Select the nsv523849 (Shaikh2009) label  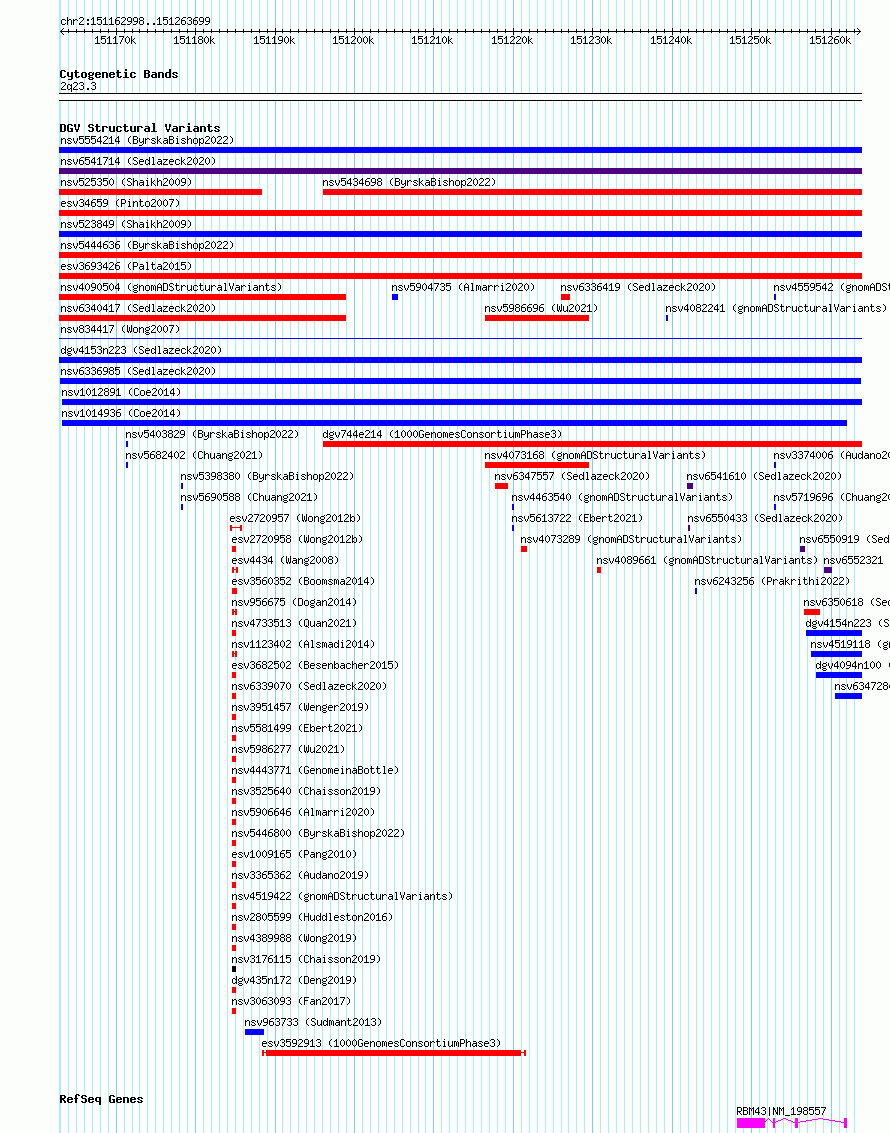[x=126, y=224]
